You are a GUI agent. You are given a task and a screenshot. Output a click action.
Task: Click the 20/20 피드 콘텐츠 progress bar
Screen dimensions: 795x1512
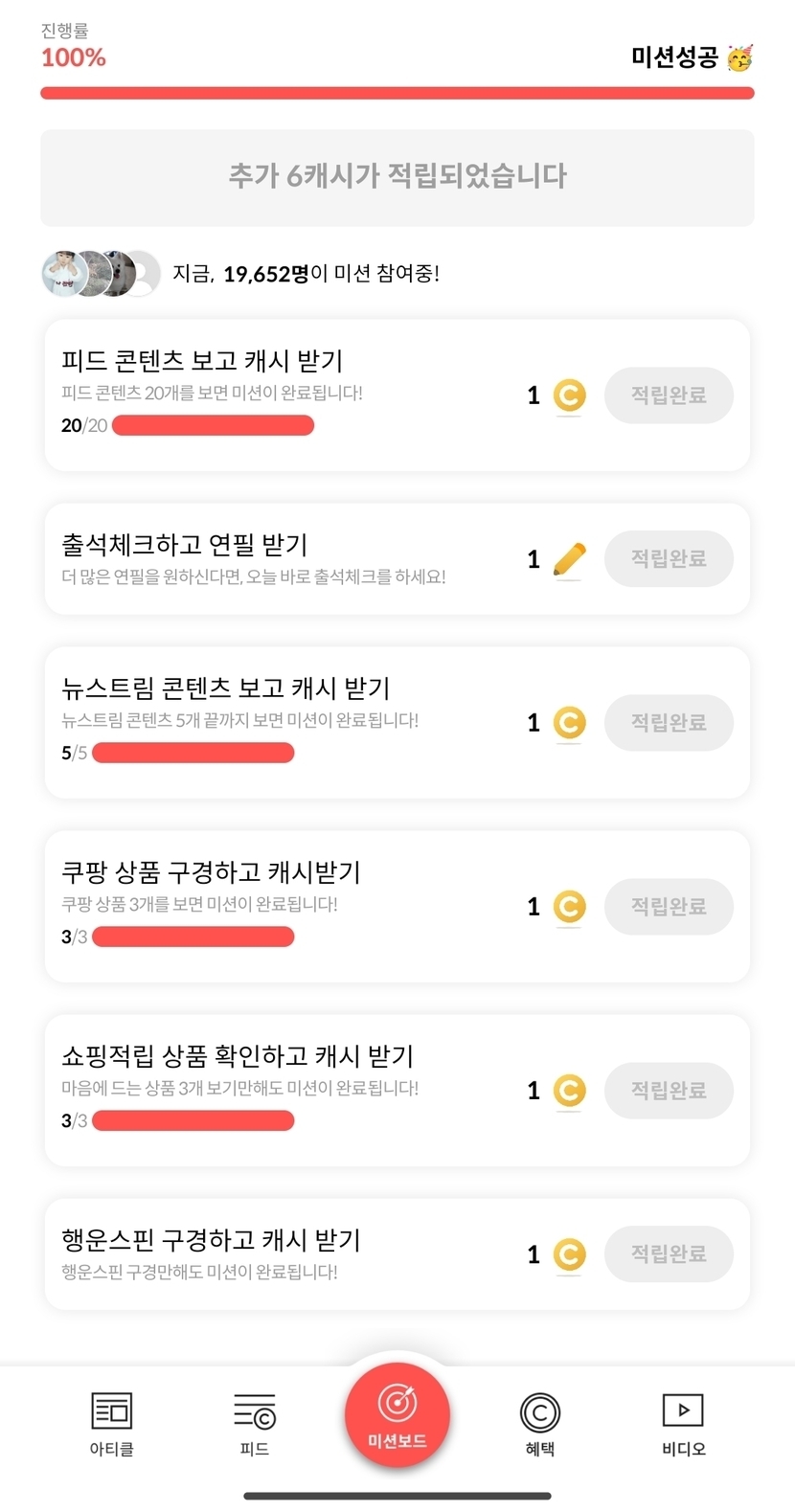click(x=213, y=425)
